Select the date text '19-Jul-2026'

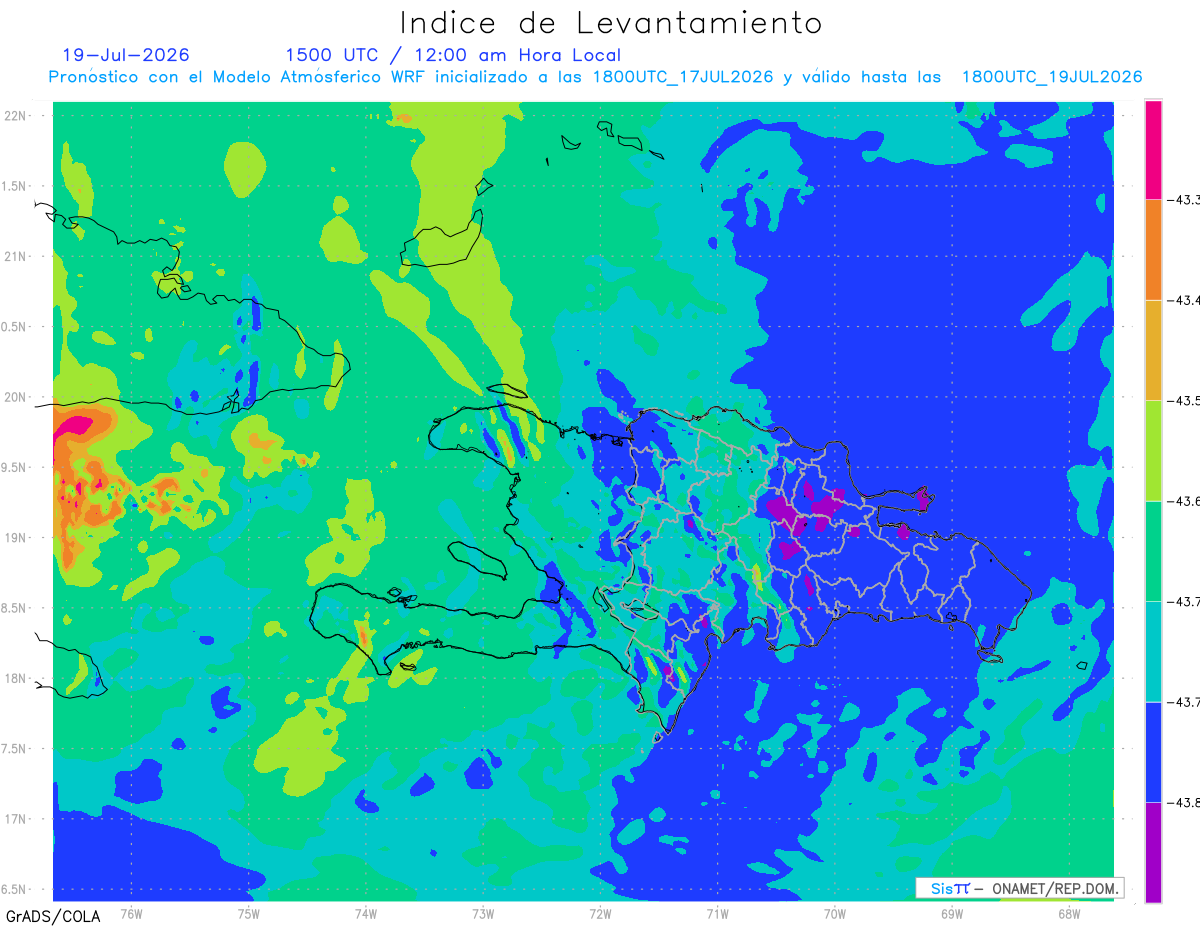coord(126,55)
